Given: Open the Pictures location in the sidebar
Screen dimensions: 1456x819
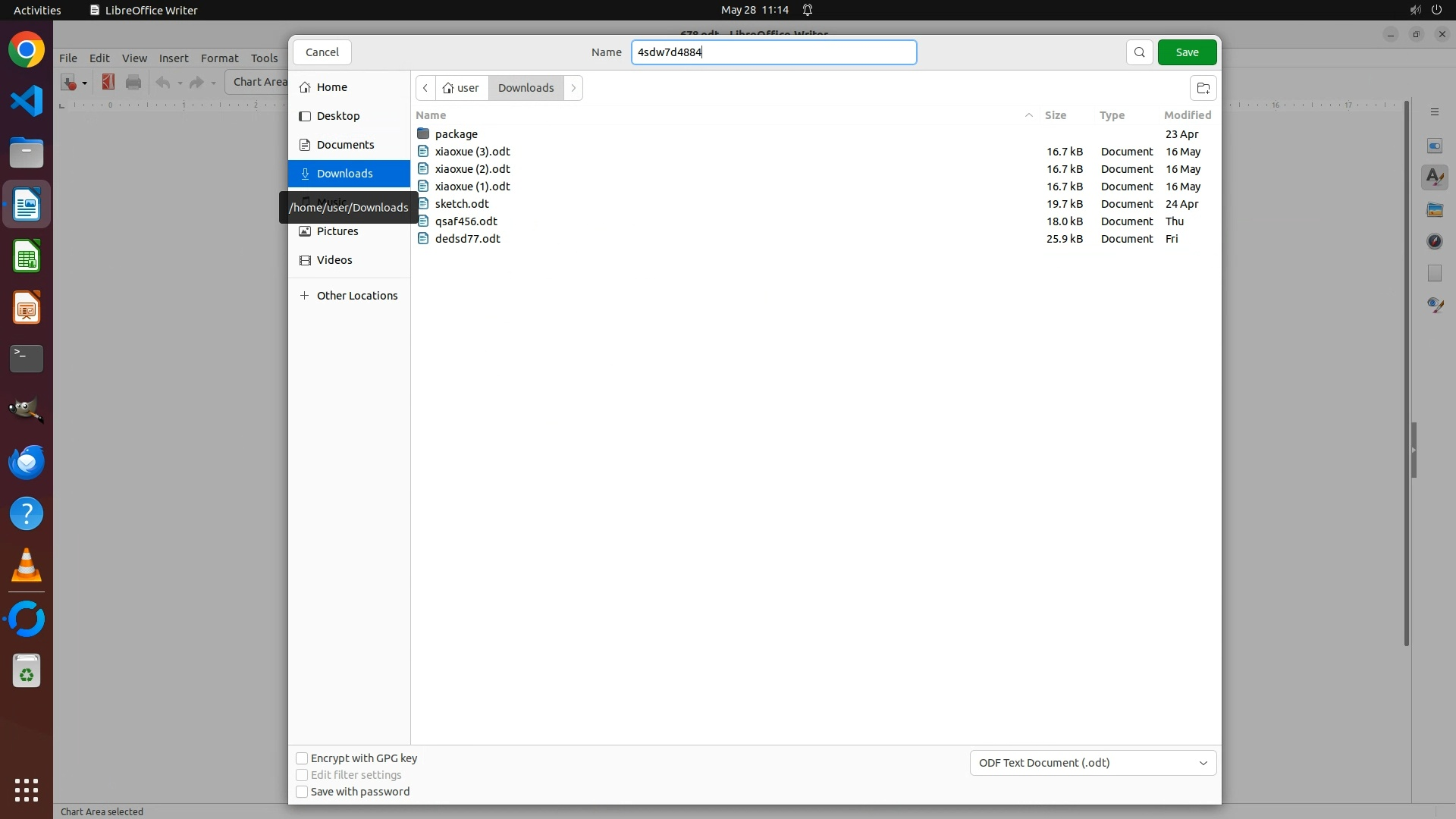Looking at the screenshot, I should pos(337,231).
